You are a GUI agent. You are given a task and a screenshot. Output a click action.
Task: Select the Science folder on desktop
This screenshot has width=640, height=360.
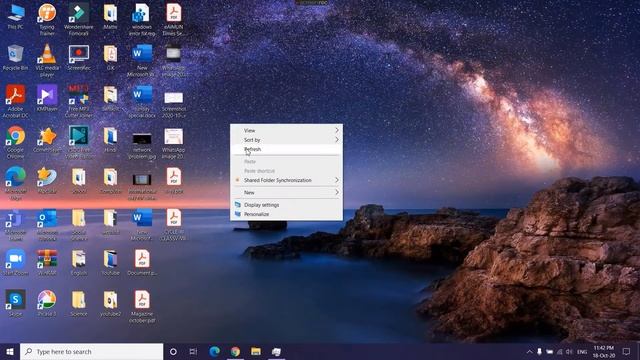pos(78,303)
